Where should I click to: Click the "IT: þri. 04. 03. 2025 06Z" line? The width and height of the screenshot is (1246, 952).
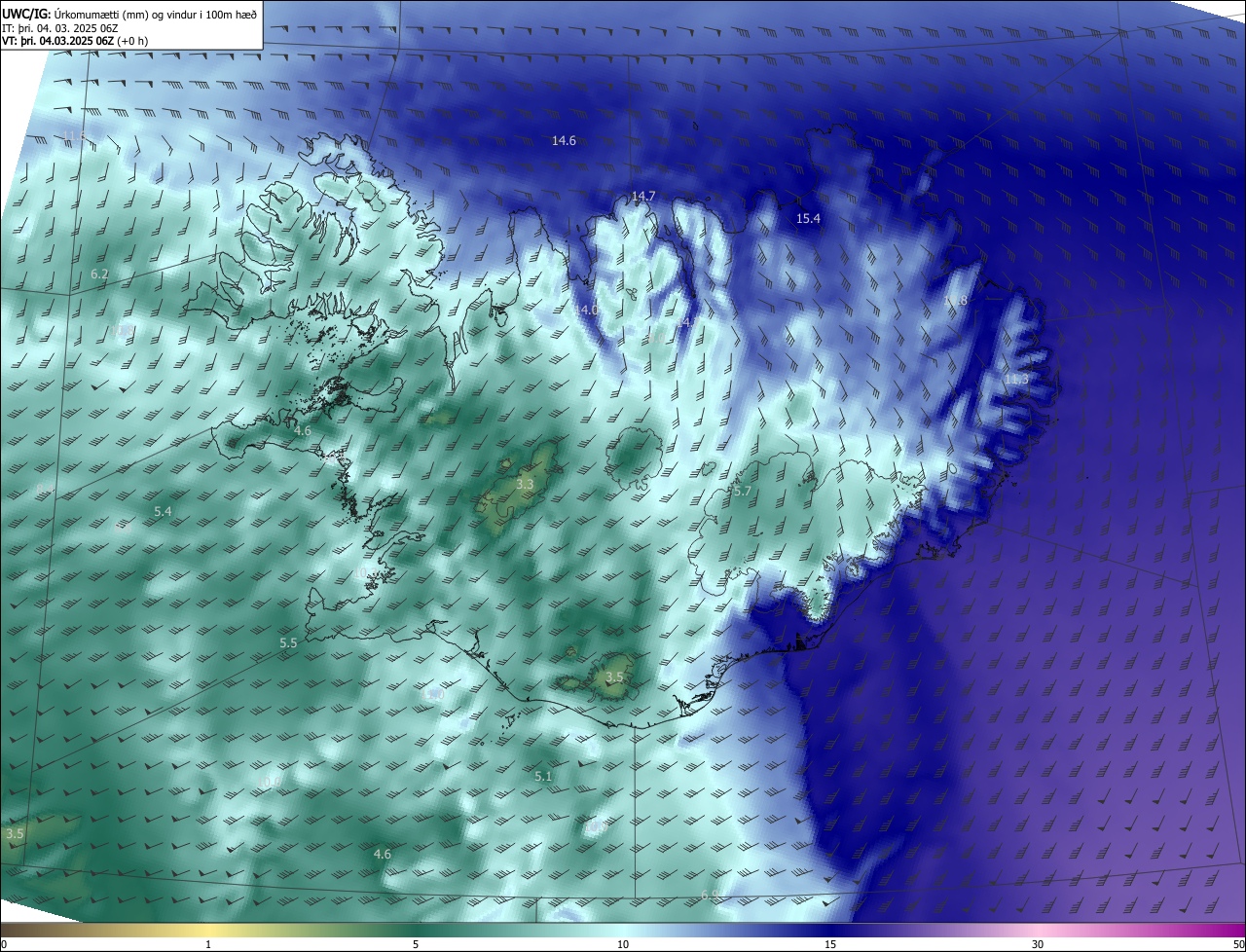tap(60, 28)
